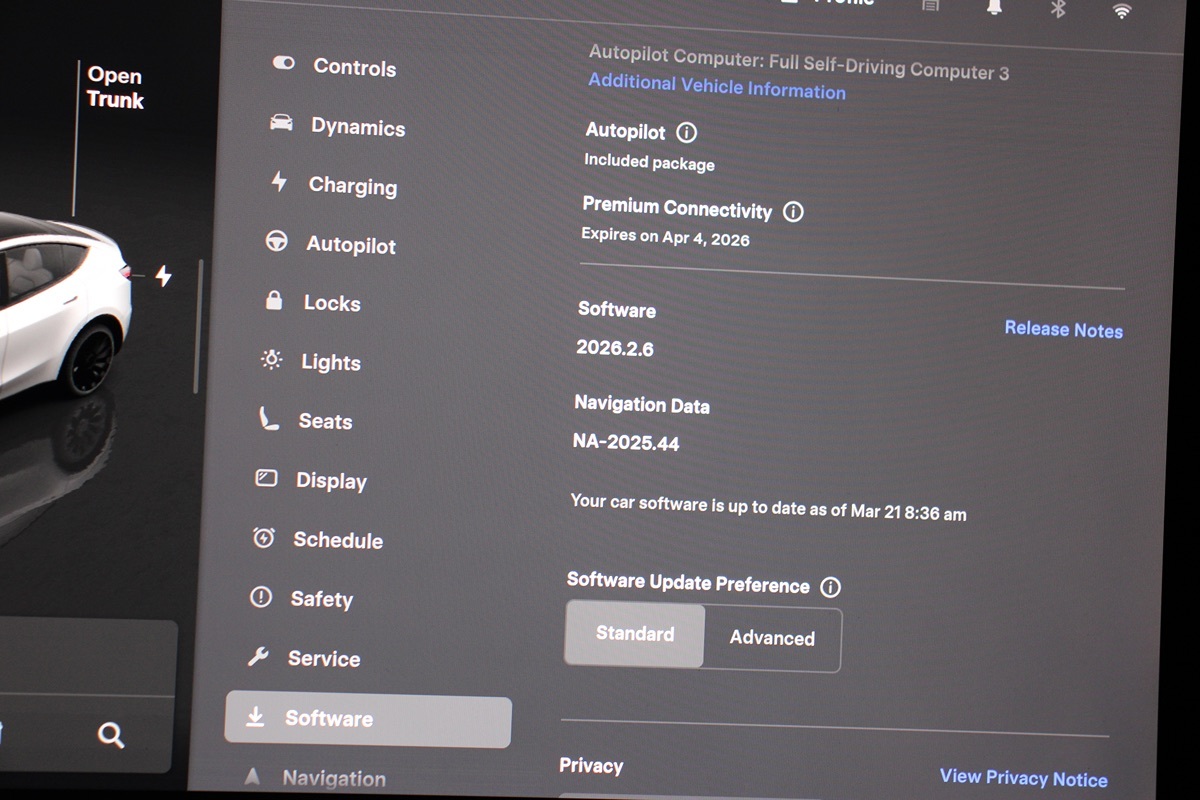The height and width of the screenshot is (800, 1200).
Task: Open Additional Vehicle Information link
Action: click(717, 87)
